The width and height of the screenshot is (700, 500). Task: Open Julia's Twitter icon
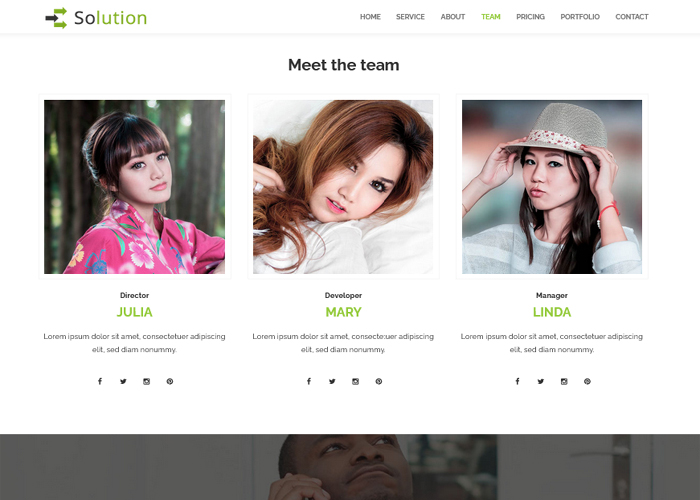(123, 381)
